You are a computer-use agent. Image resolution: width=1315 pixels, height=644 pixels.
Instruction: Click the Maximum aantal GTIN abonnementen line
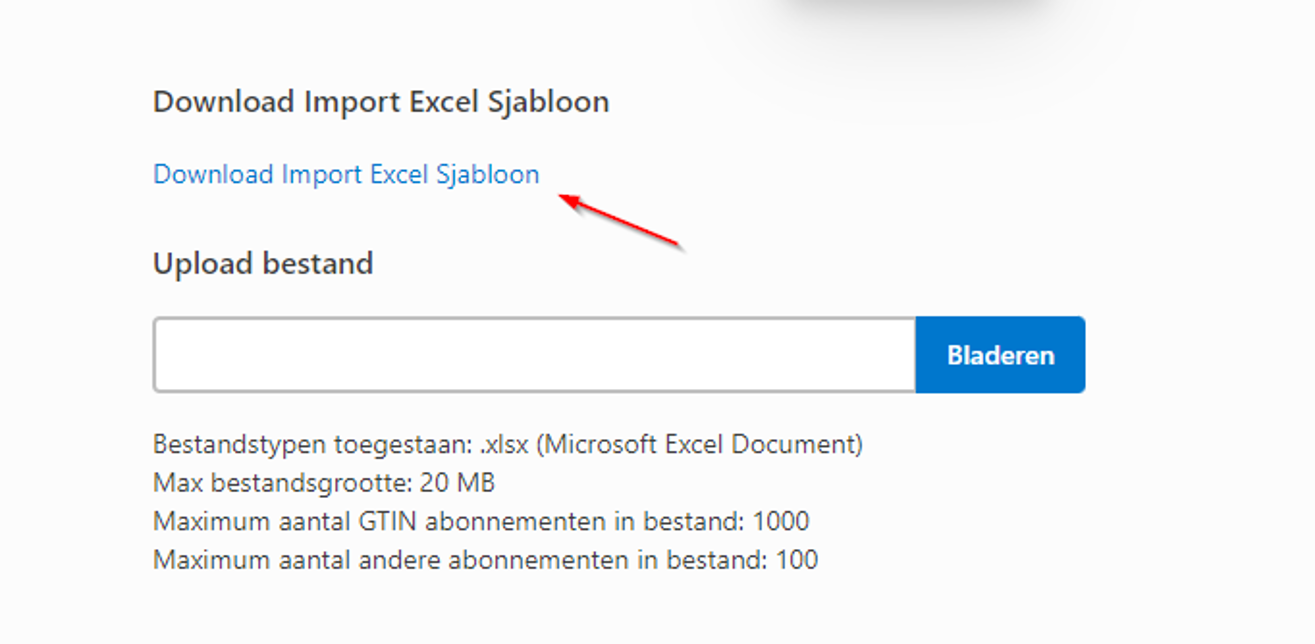480,521
